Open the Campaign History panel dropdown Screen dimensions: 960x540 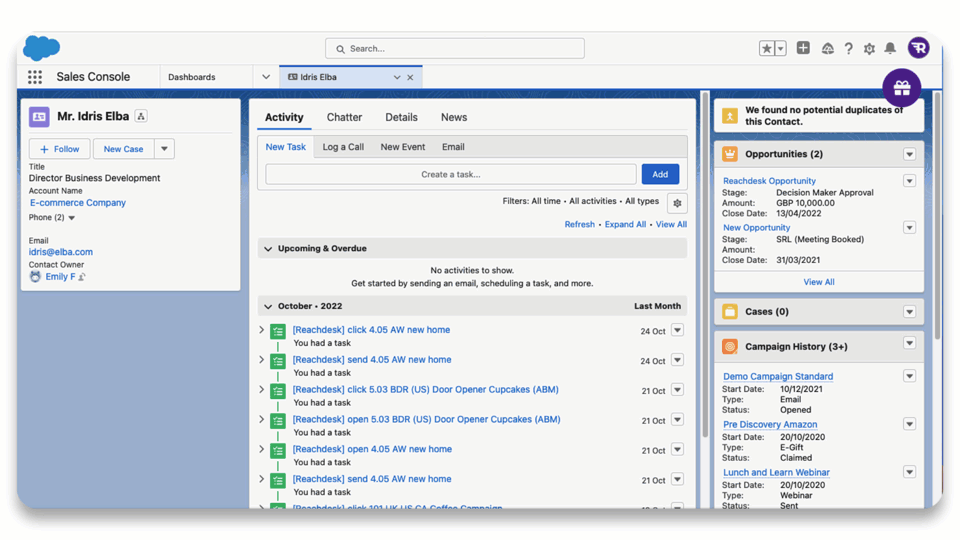909,343
